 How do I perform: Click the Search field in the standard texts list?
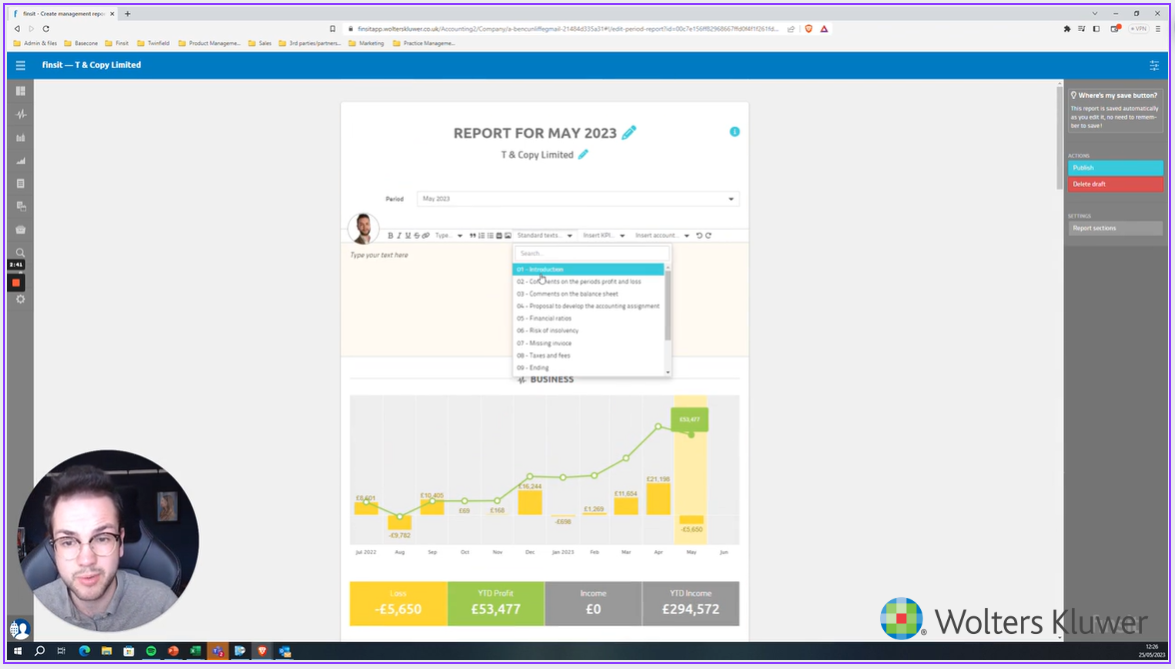point(590,254)
